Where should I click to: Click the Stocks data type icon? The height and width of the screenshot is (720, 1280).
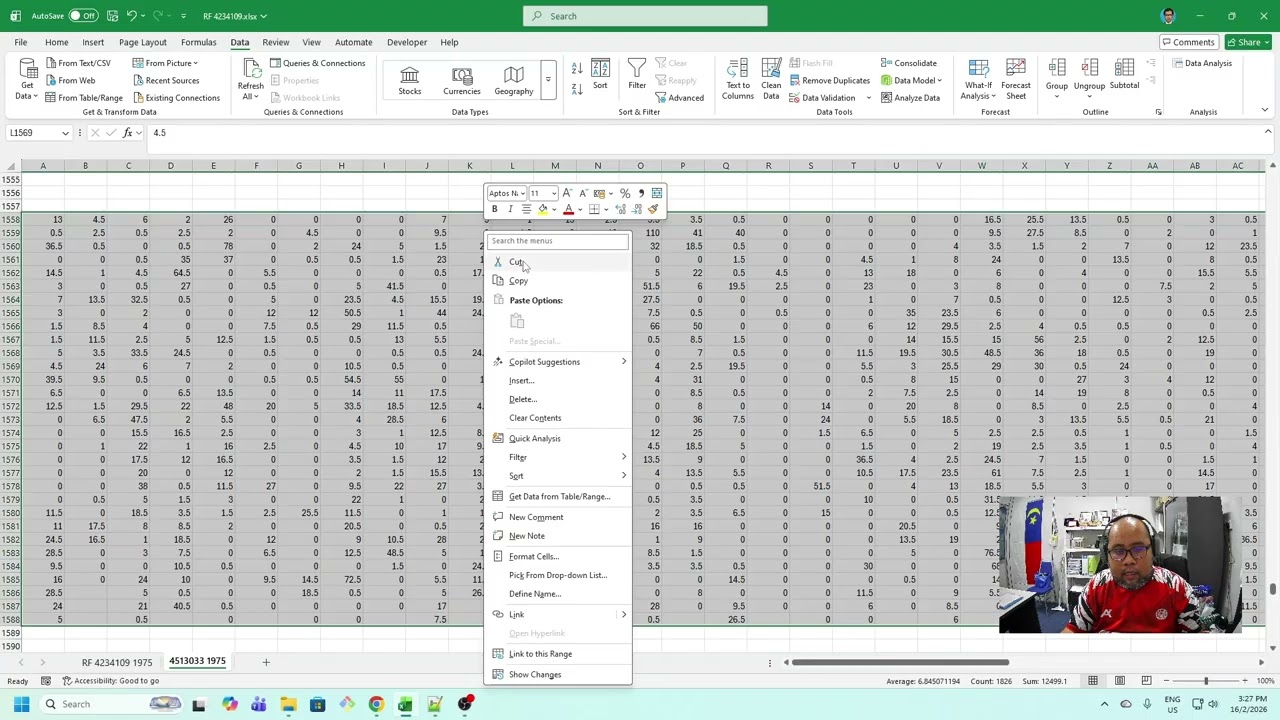[410, 81]
